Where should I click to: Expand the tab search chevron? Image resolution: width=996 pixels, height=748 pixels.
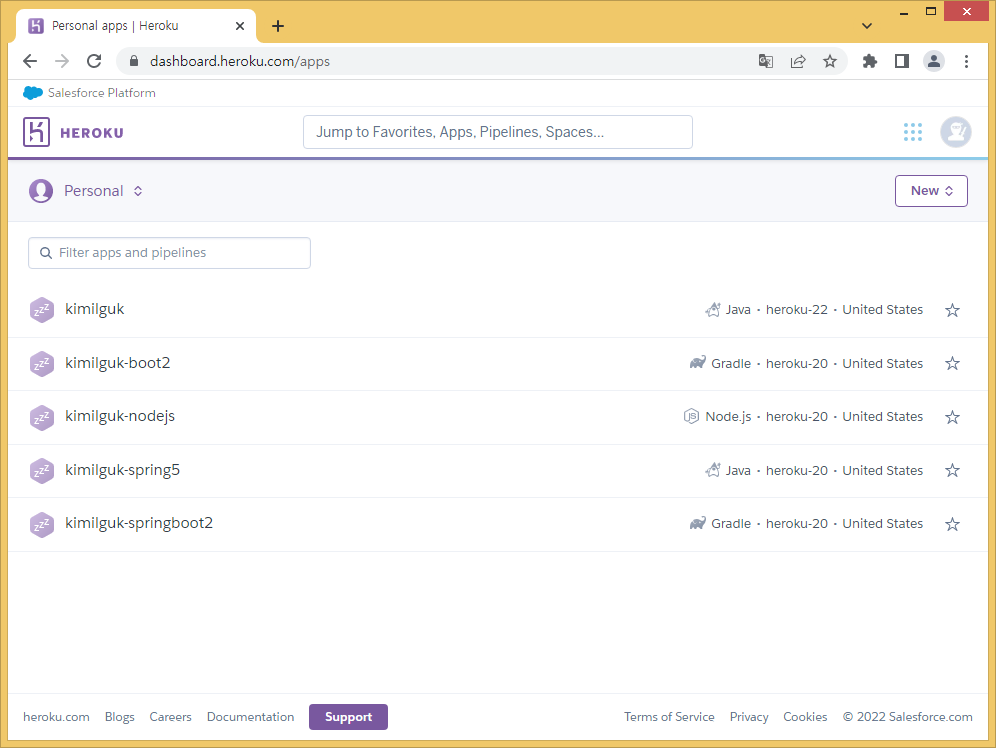point(866,26)
